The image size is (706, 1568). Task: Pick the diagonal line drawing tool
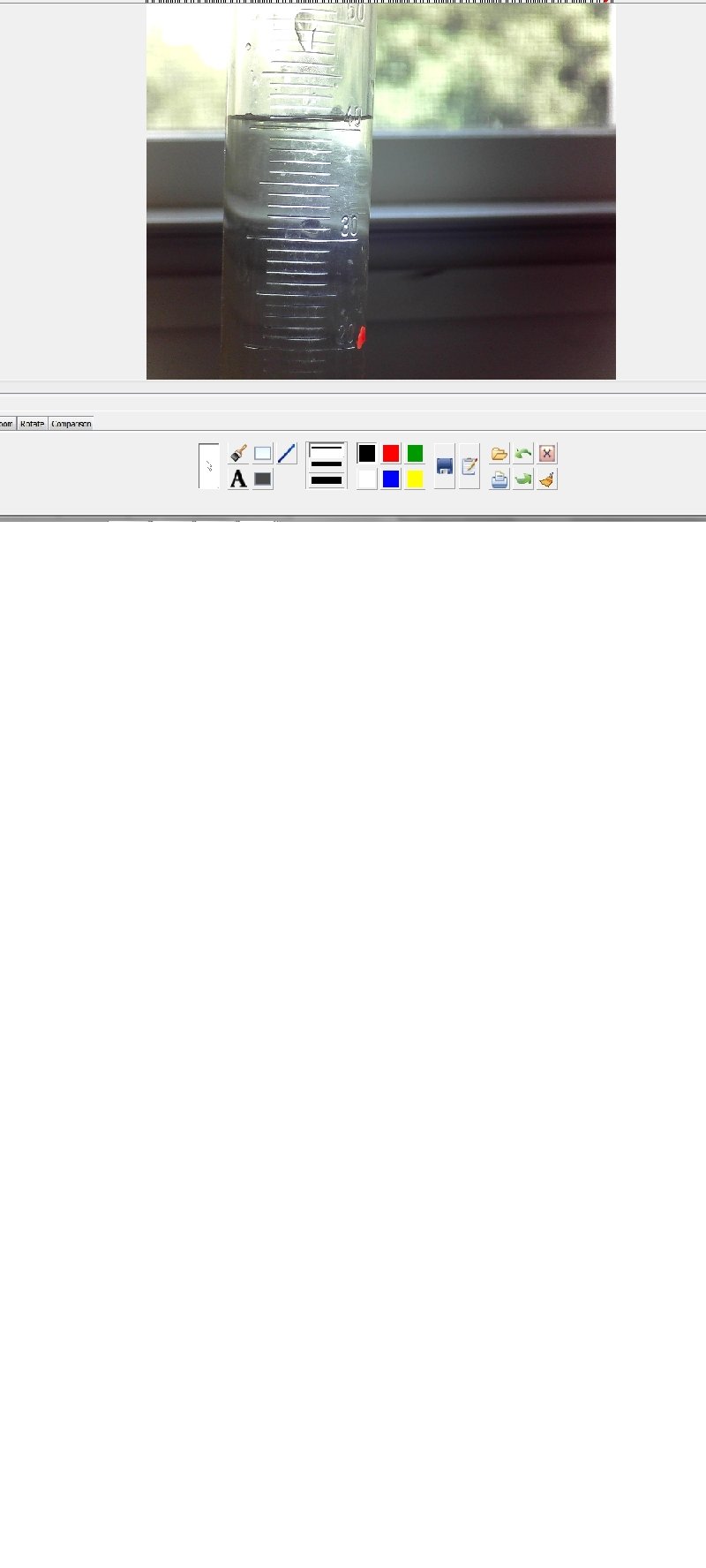point(287,454)
